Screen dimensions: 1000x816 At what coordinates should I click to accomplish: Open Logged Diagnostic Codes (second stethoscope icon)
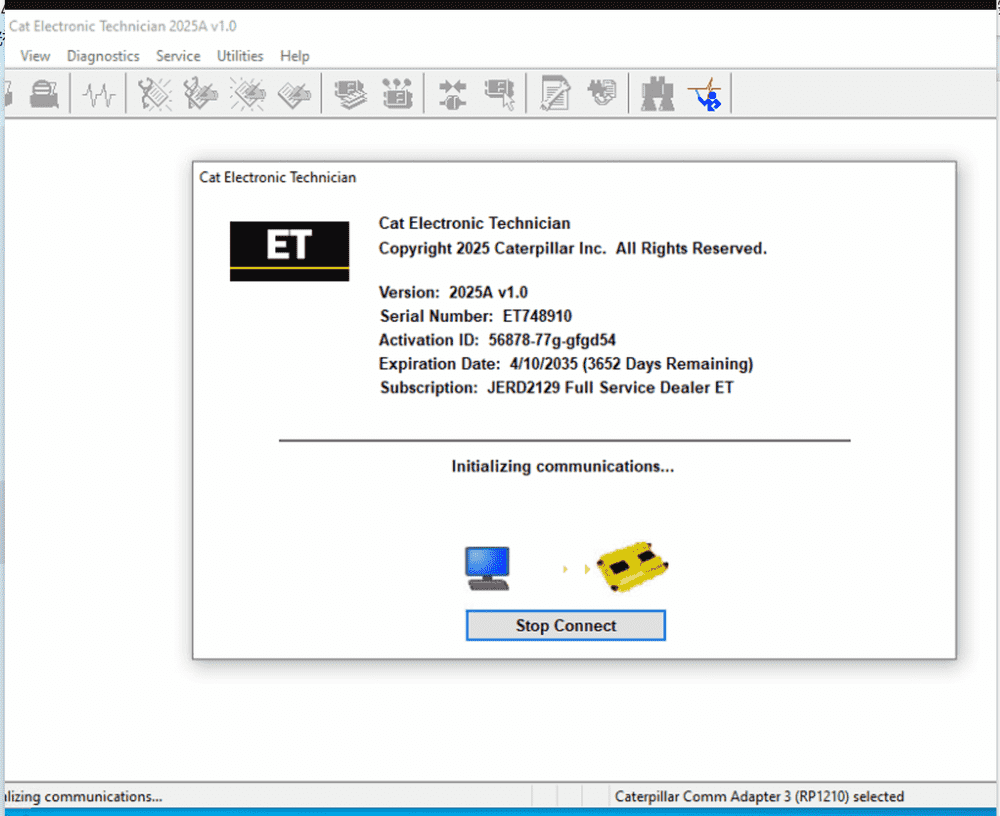[200, 95]
